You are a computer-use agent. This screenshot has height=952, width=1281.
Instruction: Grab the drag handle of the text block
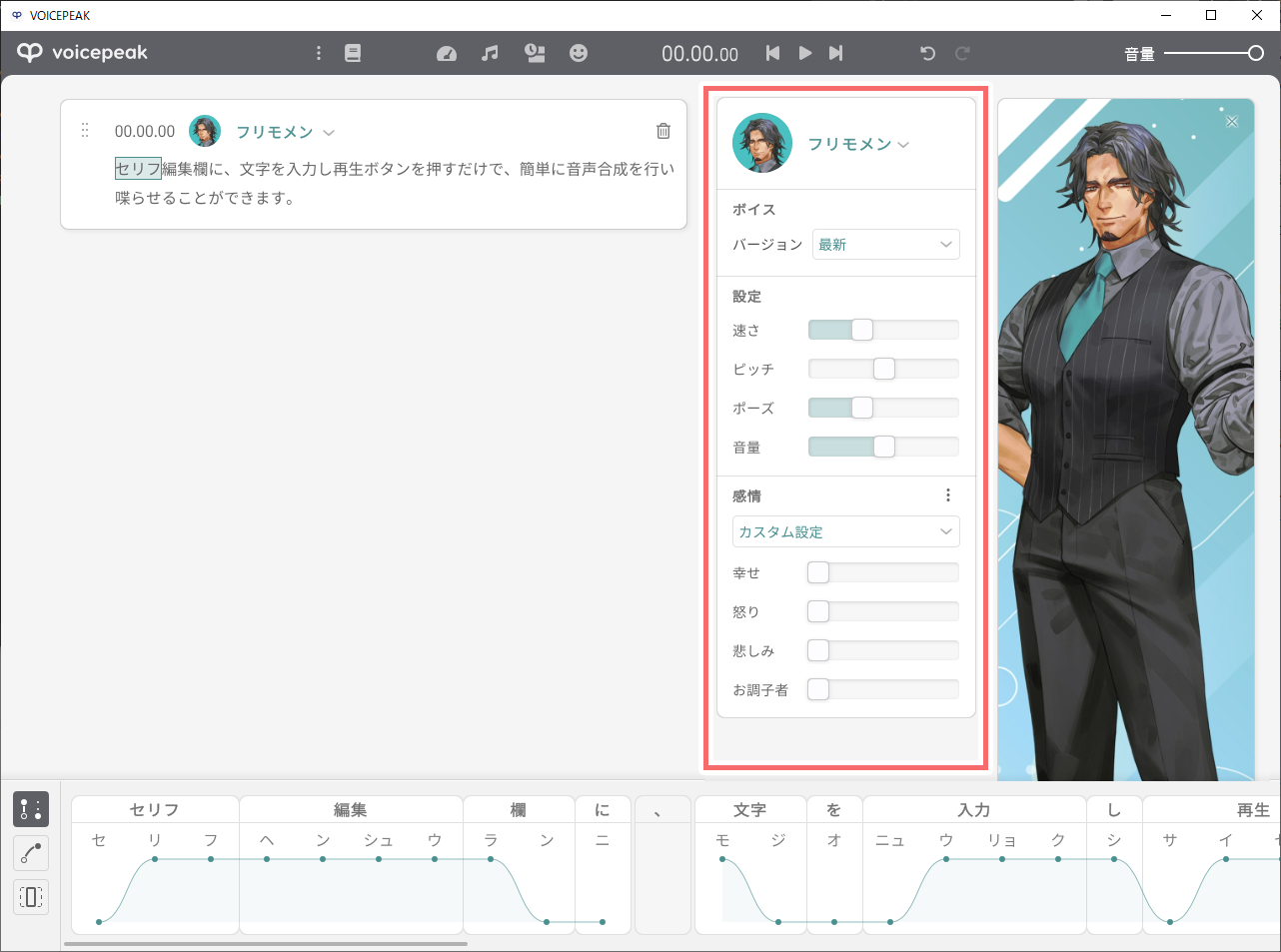click(x=85, y=131)
